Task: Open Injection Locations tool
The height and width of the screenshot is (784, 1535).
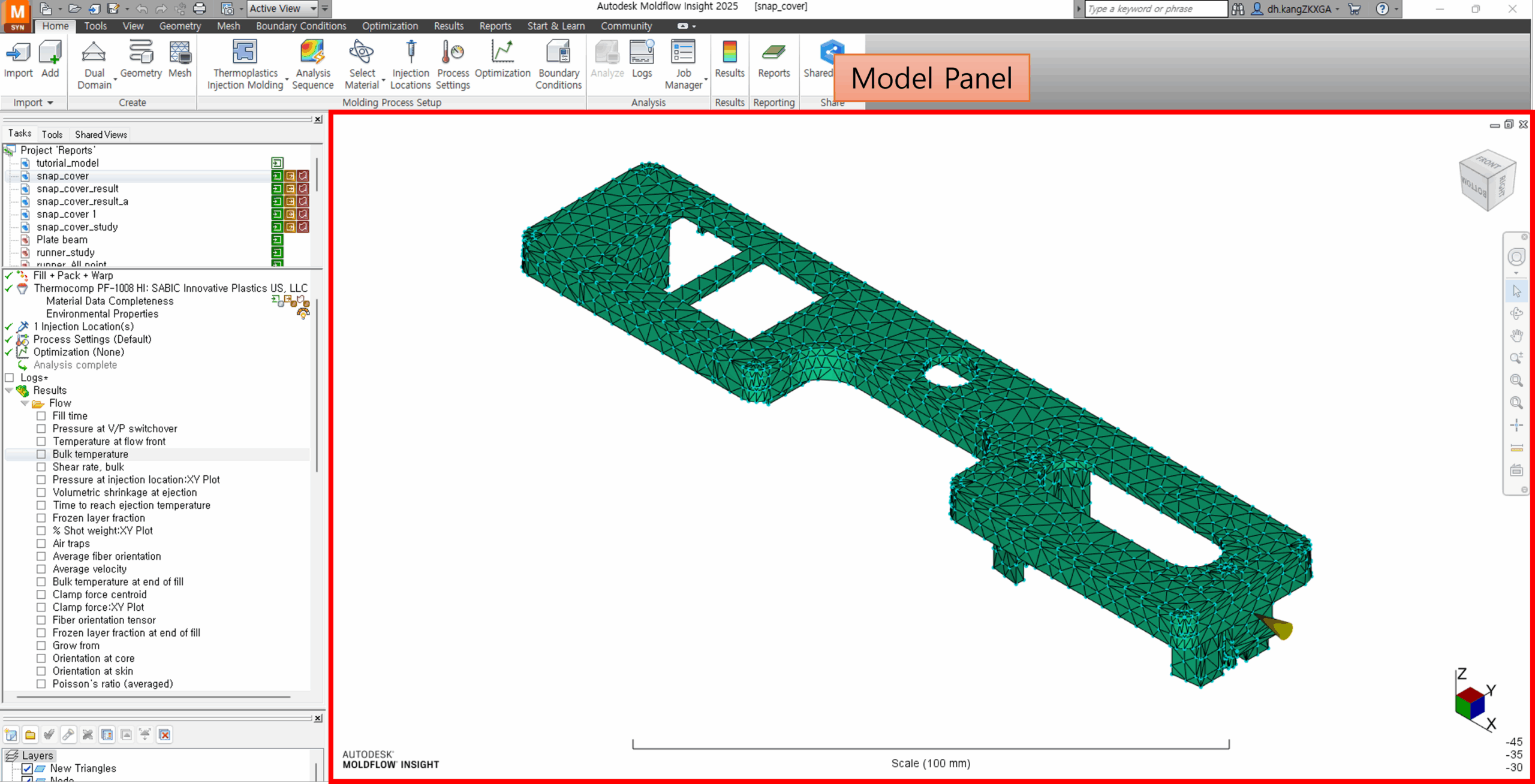Action: pyautogui.click(x=411, y=65)
